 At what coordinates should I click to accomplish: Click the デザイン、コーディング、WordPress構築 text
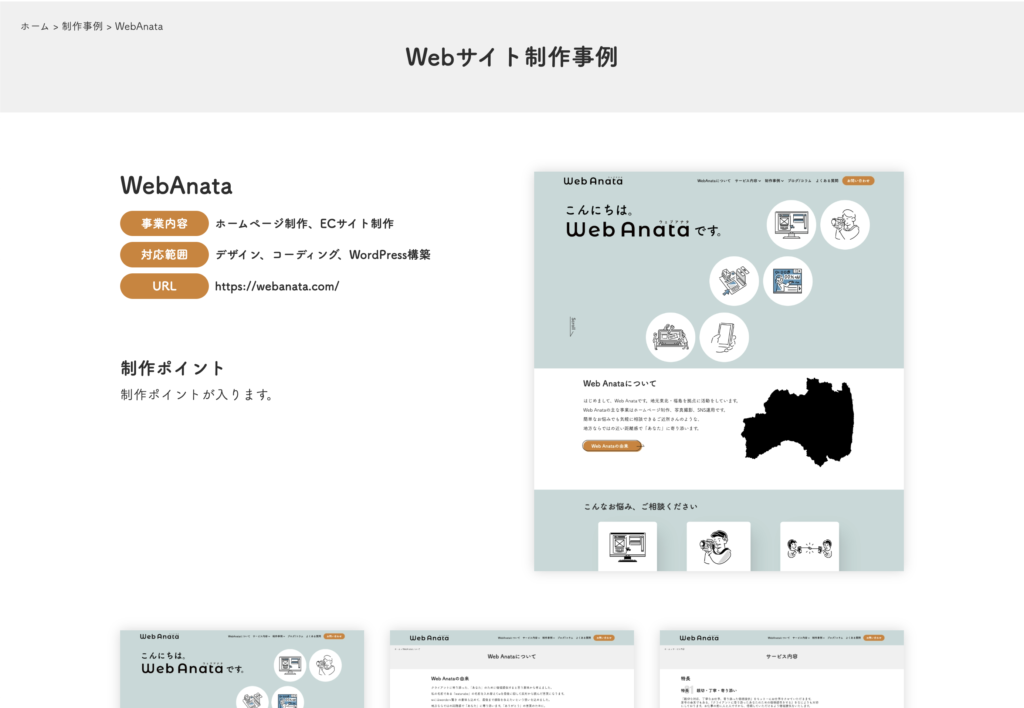323,255
